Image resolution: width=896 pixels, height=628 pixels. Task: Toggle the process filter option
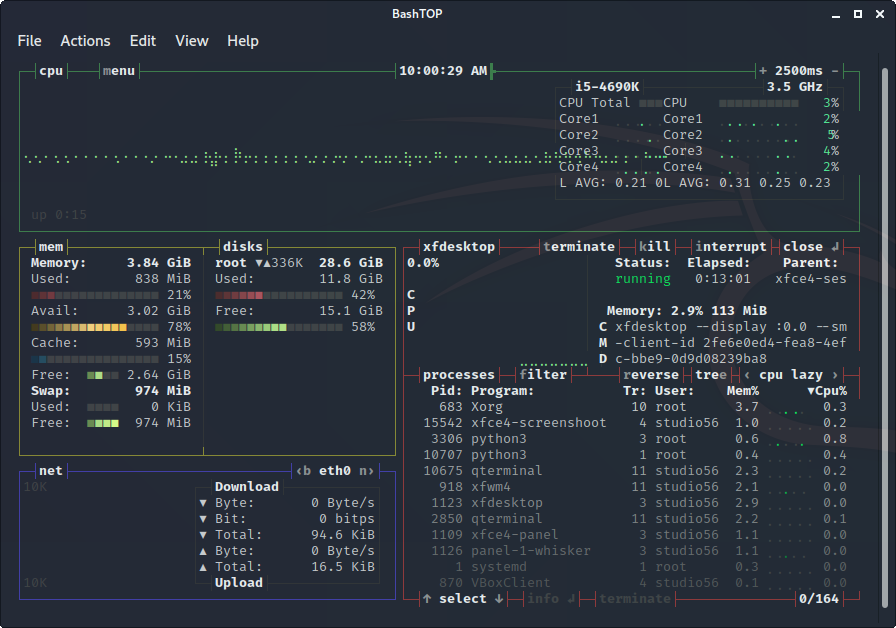tap(543, 375)
